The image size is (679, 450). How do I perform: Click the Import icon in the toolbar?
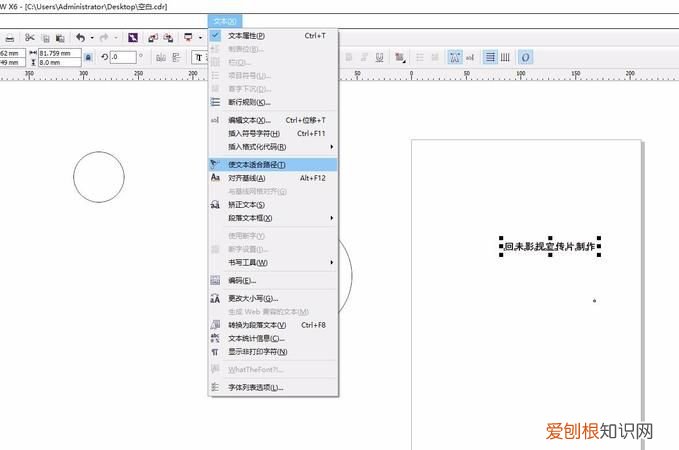[152, 38]
